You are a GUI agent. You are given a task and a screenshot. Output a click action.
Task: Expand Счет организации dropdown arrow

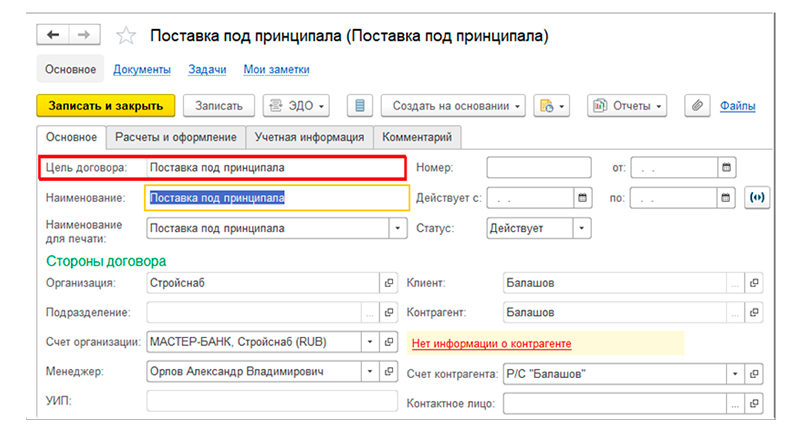(x=370, y=342)
